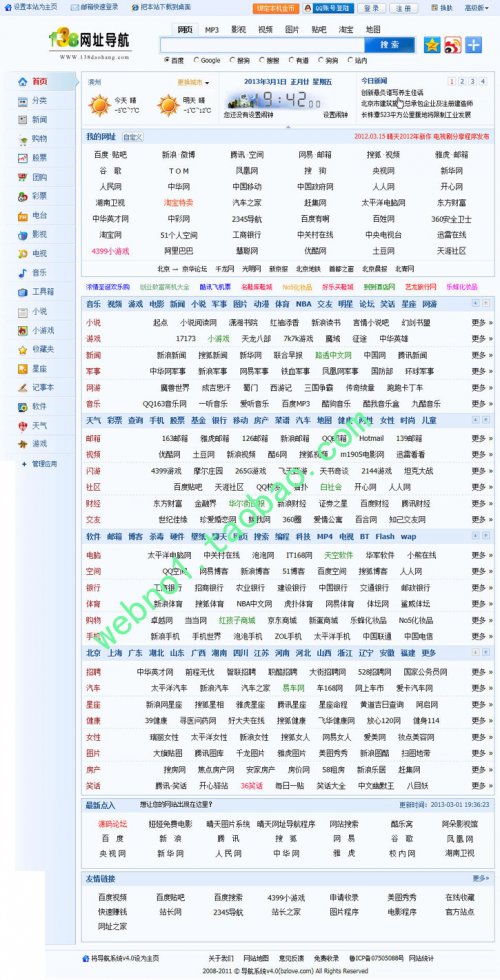The width and height of the screenshot is (500, 980).
Task: Open the 更换城市 city dropdown
Action: 193,82
